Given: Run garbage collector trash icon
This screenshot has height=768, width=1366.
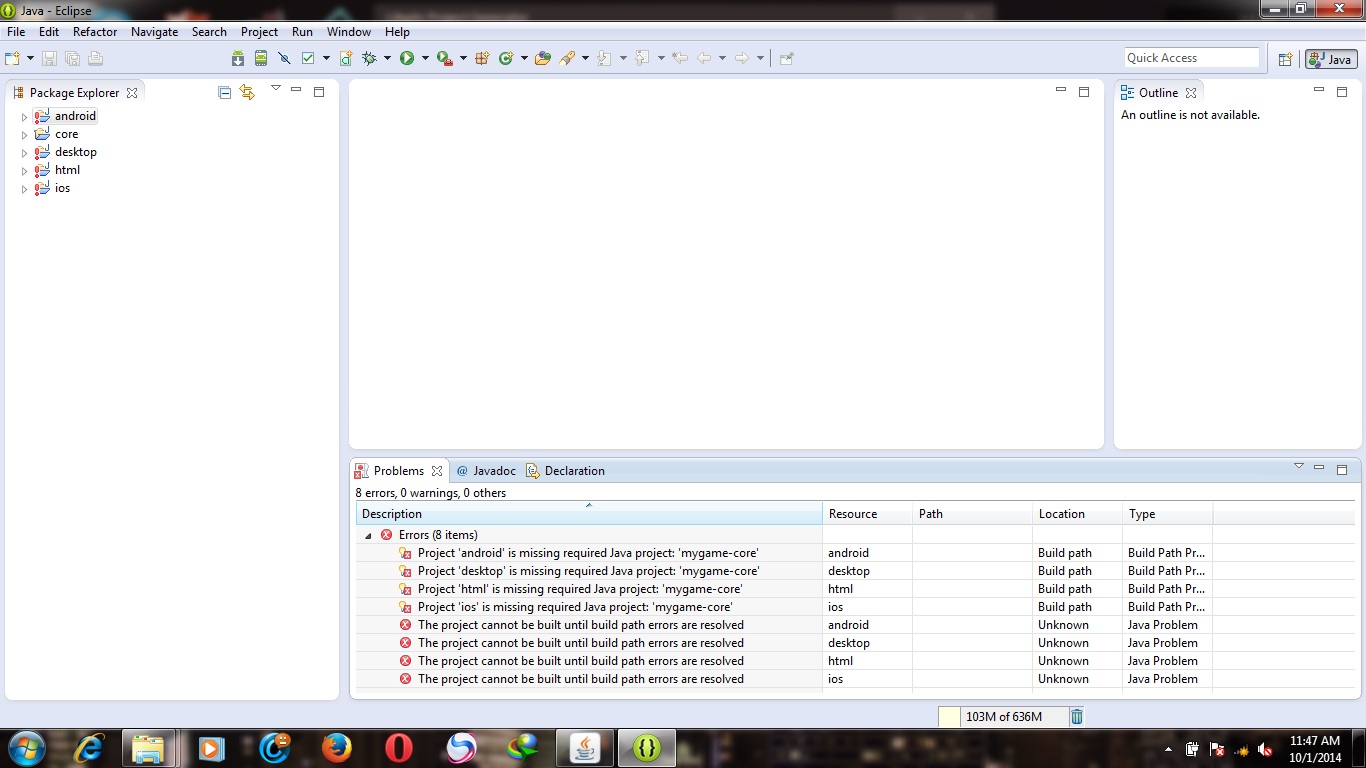Looking at the screenshot, I should (x=1077, y=716).
